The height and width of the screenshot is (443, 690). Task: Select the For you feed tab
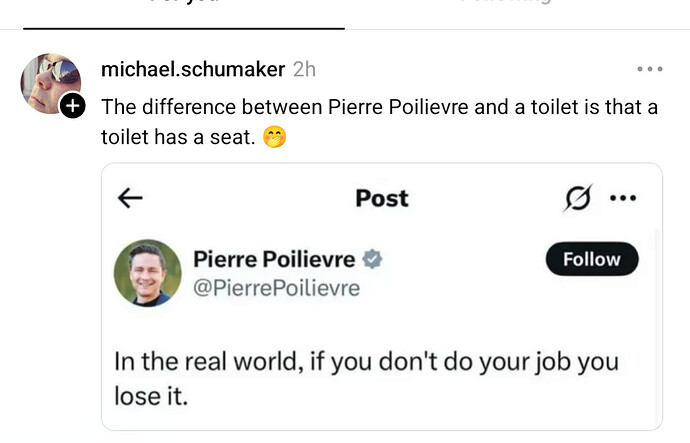(x=184, y=2)
